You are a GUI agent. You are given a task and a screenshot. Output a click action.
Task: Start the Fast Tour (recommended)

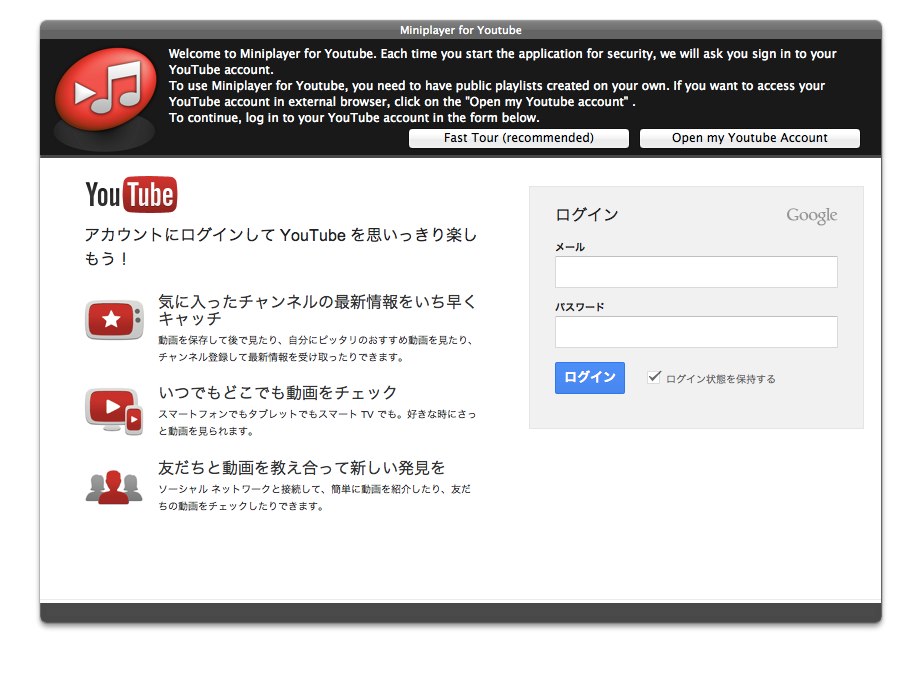(519, 138)
